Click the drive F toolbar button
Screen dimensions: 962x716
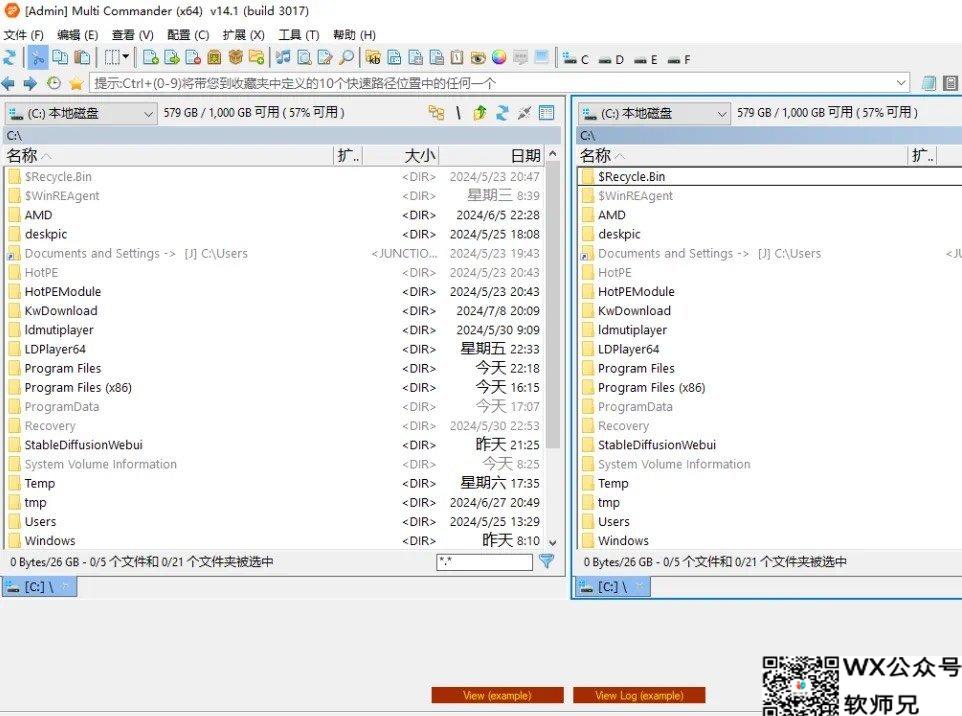tap(679, 59)
